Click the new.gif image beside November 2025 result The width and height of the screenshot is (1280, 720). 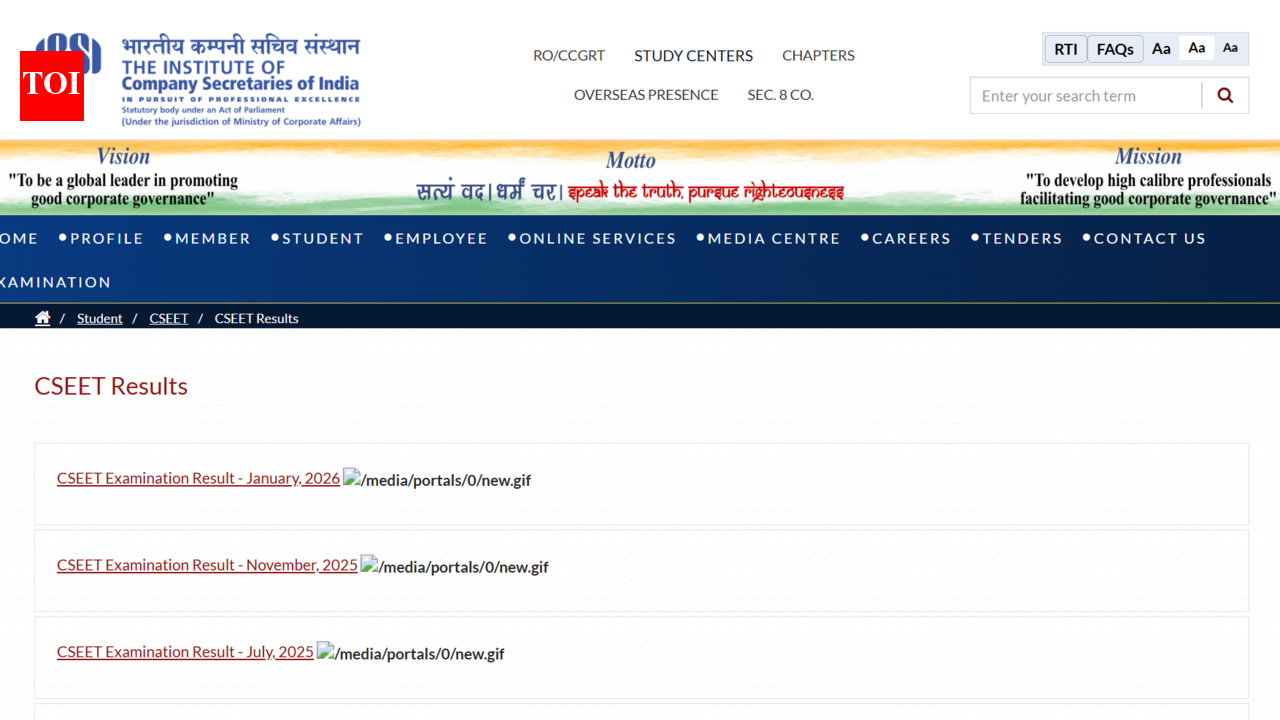tap(455, 566)
